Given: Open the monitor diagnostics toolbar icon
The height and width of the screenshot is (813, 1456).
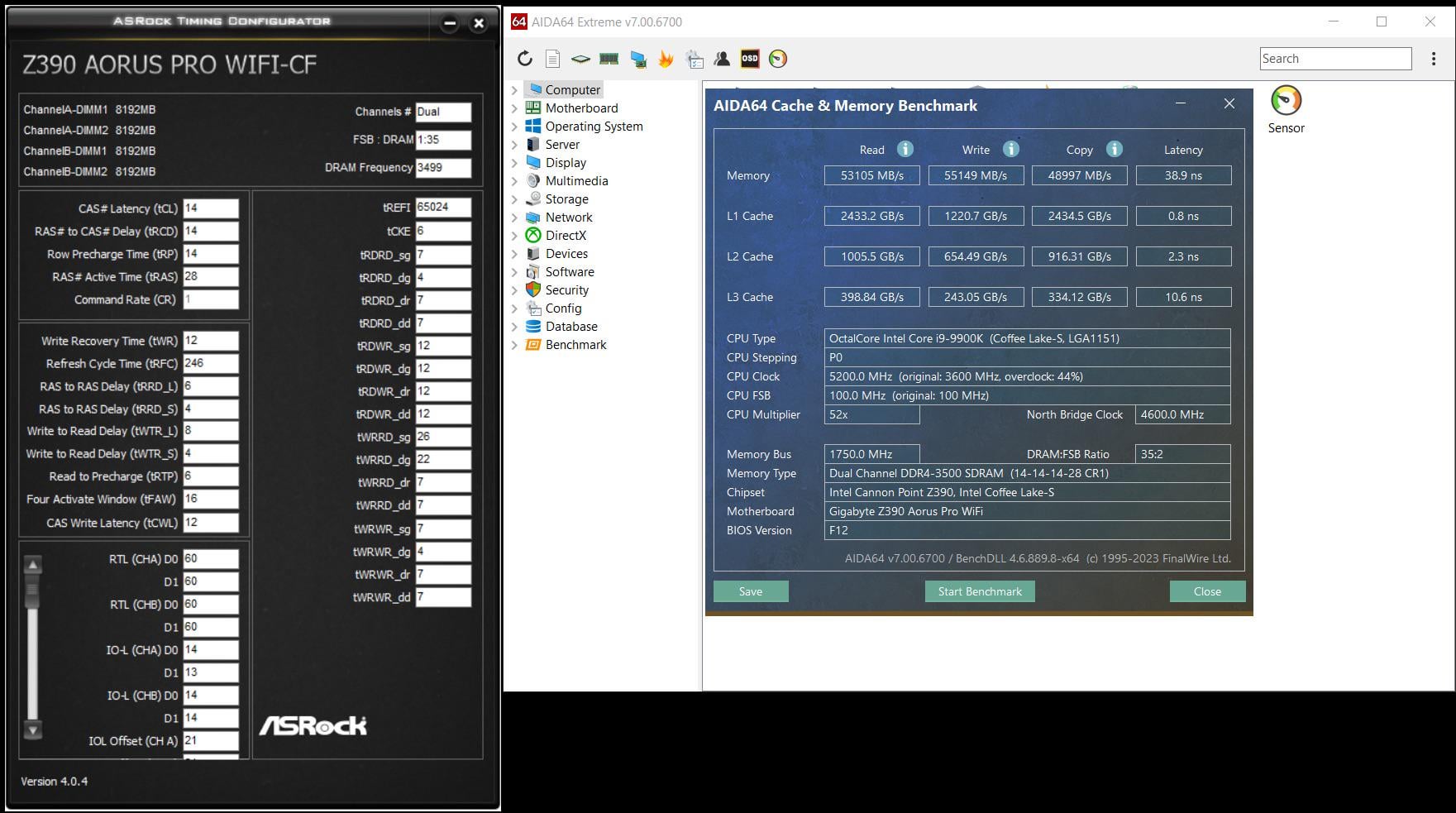Looking at the screenshot, I should [x=637, y=59].
